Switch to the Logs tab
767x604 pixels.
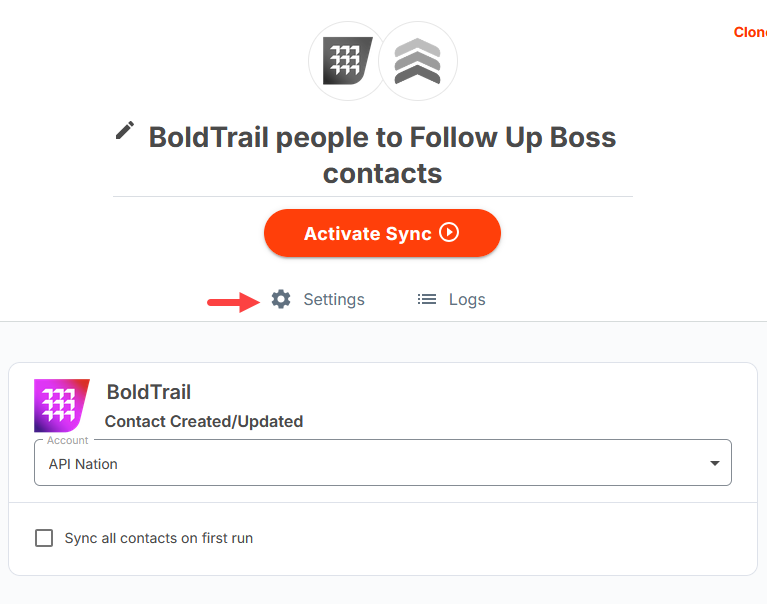(x=466, y=299)
